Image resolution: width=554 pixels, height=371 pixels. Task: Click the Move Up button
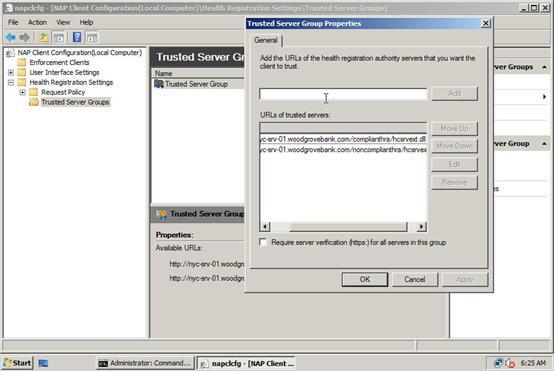[455, 129]
